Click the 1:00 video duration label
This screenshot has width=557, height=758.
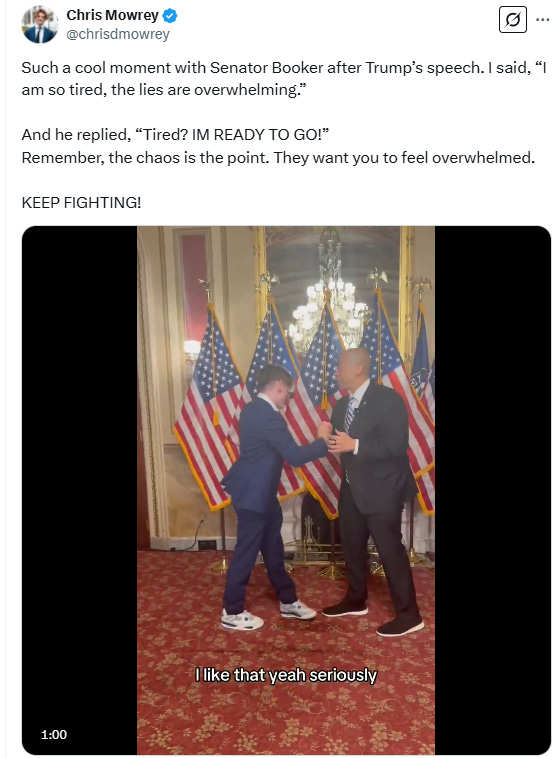[x=54, y=734]
